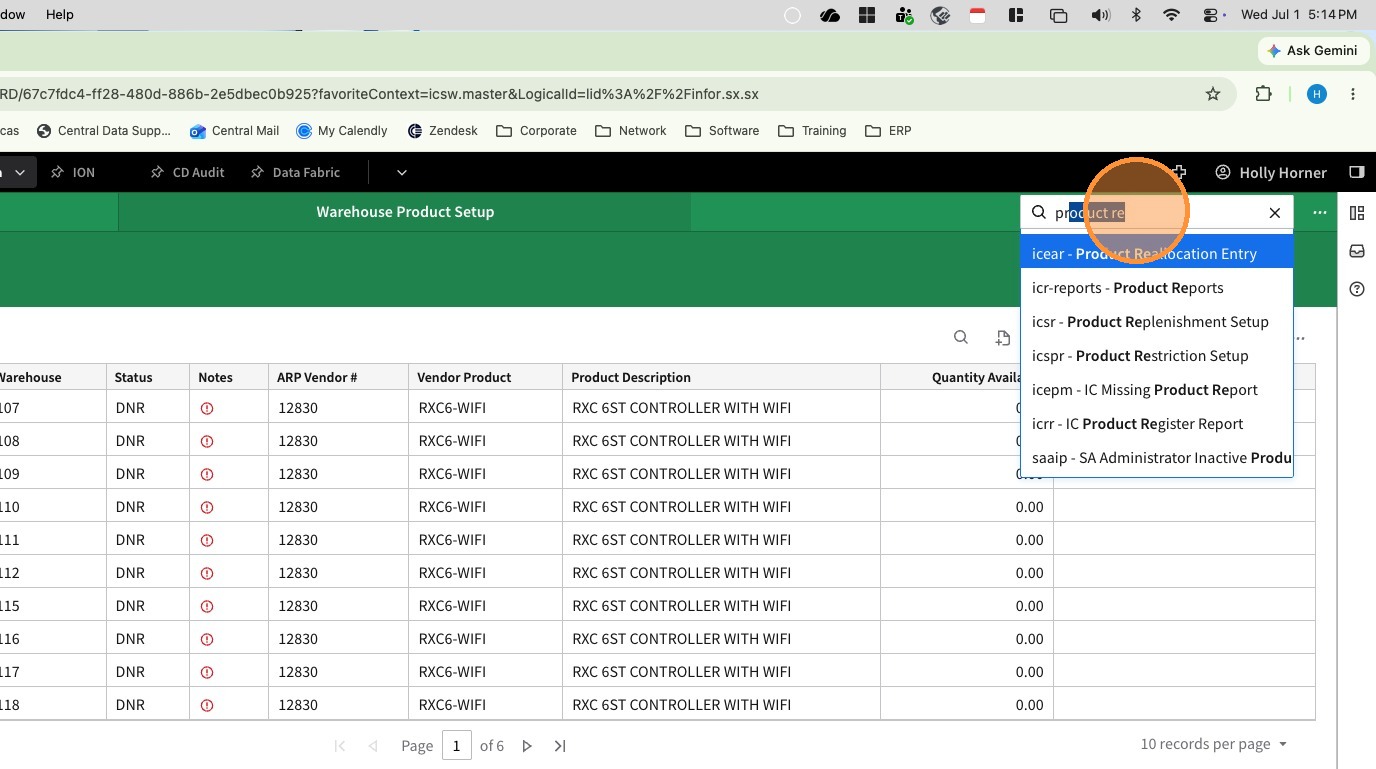This screenshot has height=769, width=1376.
Task: Open the Software bookmarks folder
Action: pos(722,131)
